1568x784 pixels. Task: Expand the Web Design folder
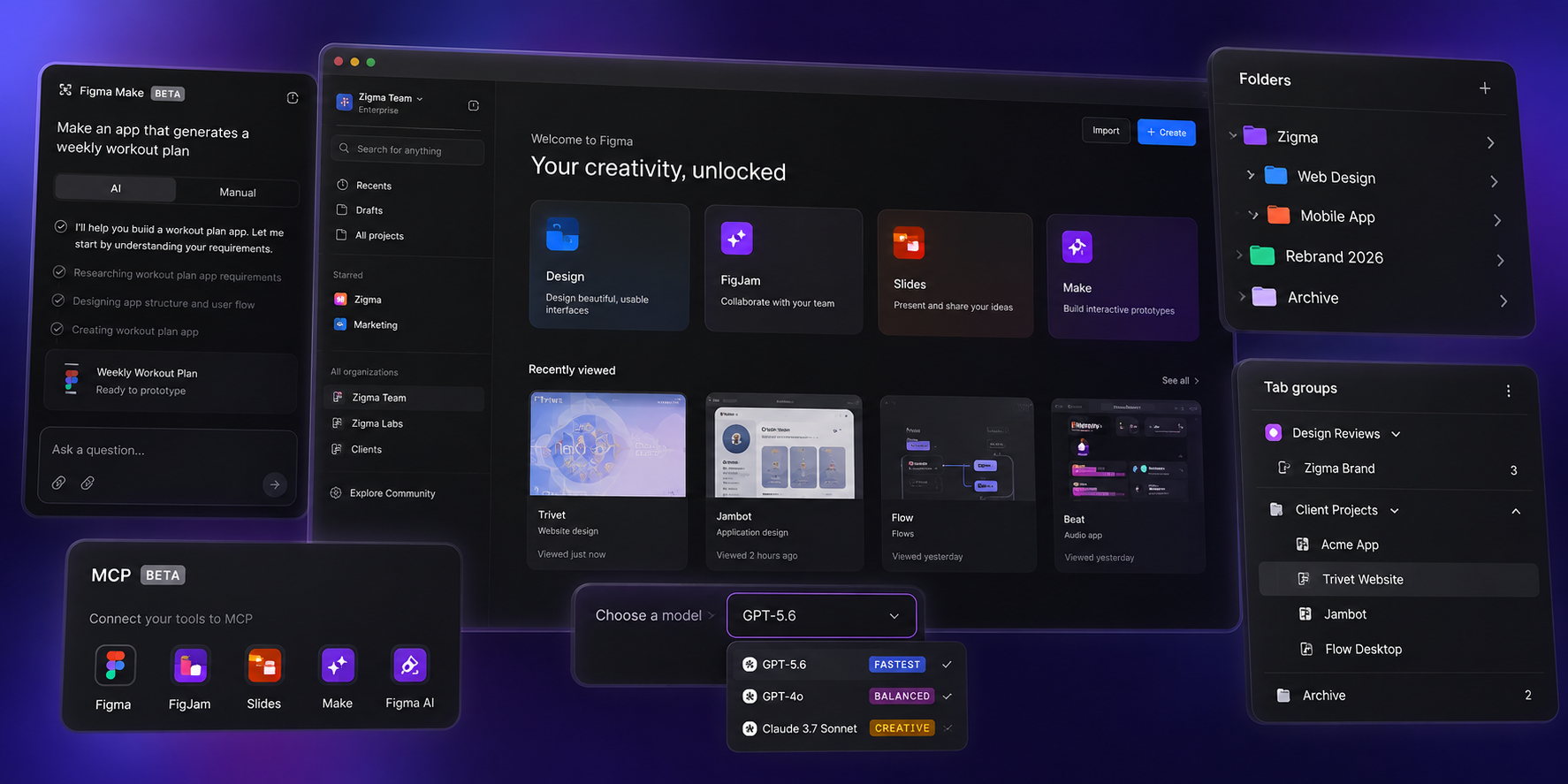point(1251,175)
